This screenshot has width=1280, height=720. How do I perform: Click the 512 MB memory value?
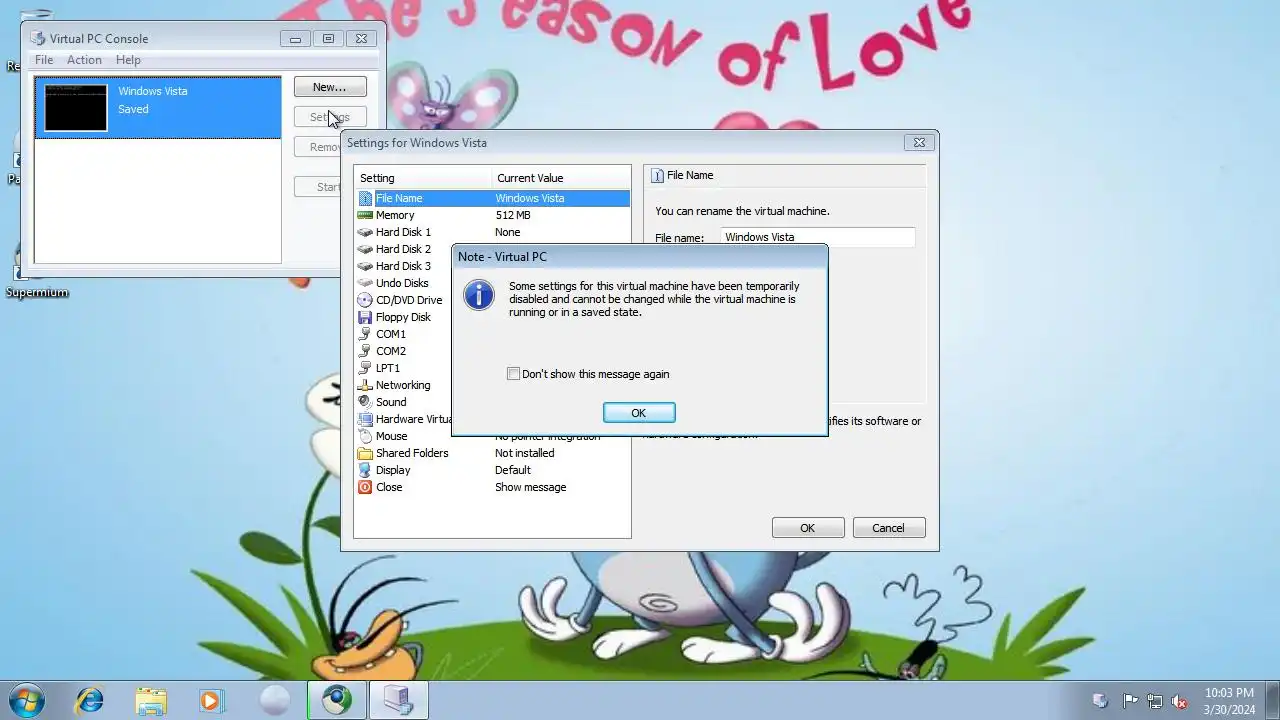513,215
